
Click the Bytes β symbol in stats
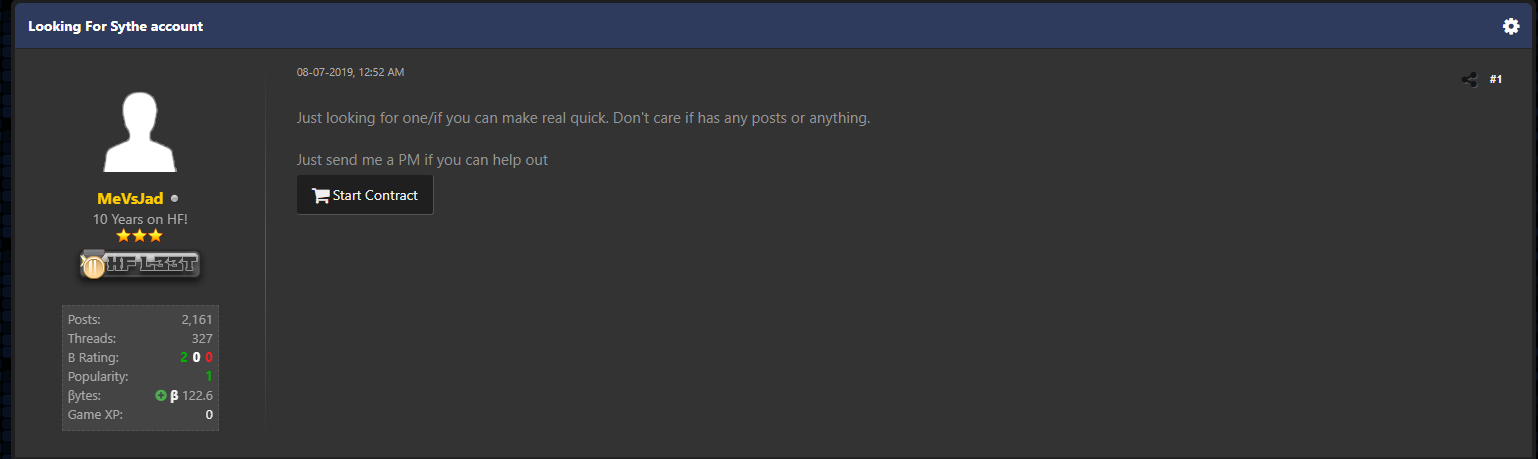click(x=174, y=396)
